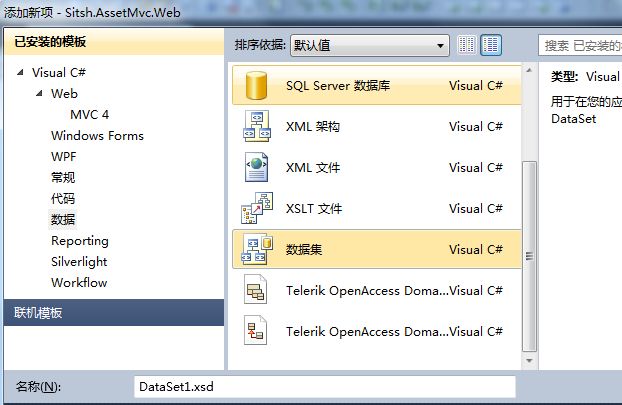Image resolution: width=622 pixels, height=405 pixels.
Task: Select the second Telerik OpenAccess Domain icon
Action: [255, 330]
